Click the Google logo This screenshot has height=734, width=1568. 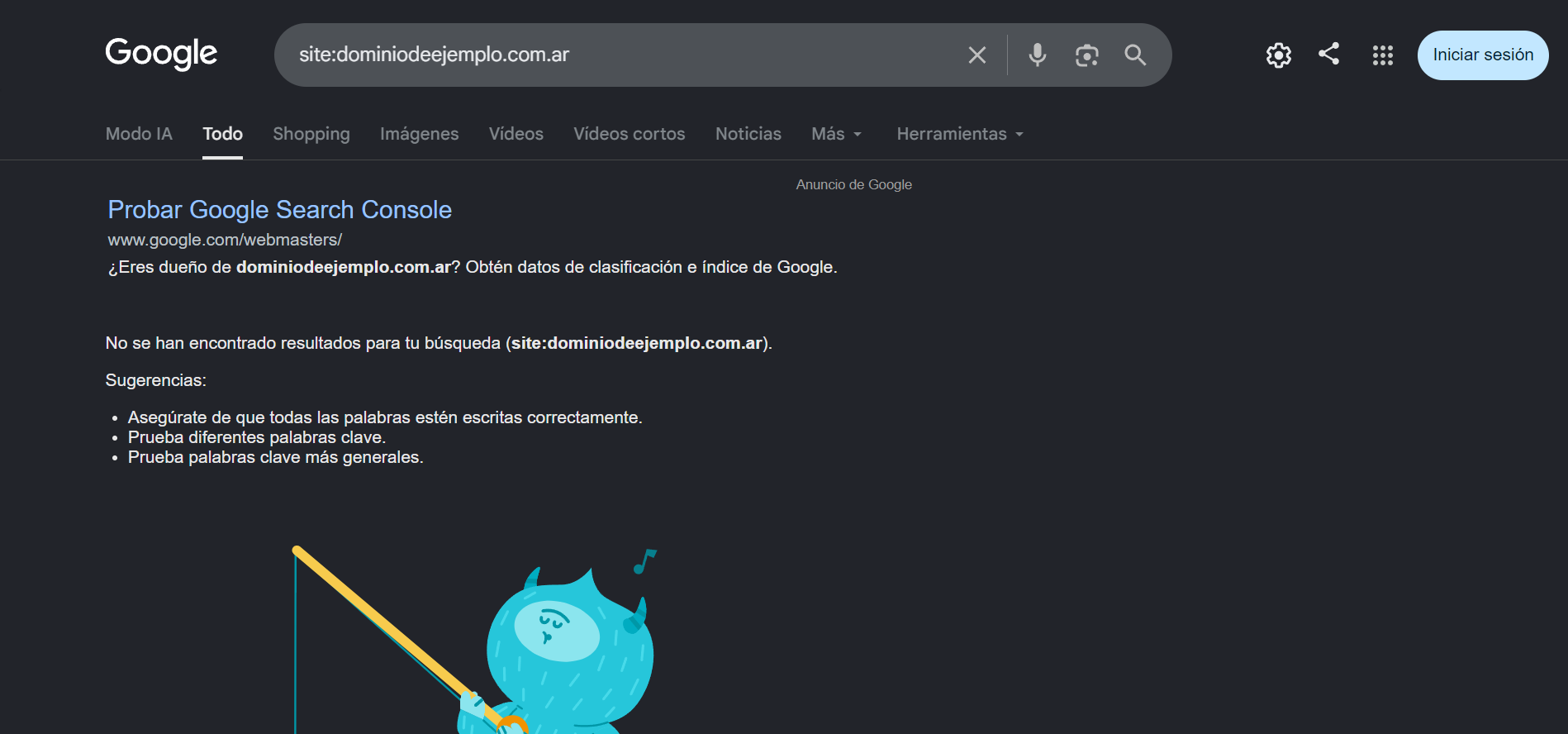pyautogui.click(x=161, y=54)
